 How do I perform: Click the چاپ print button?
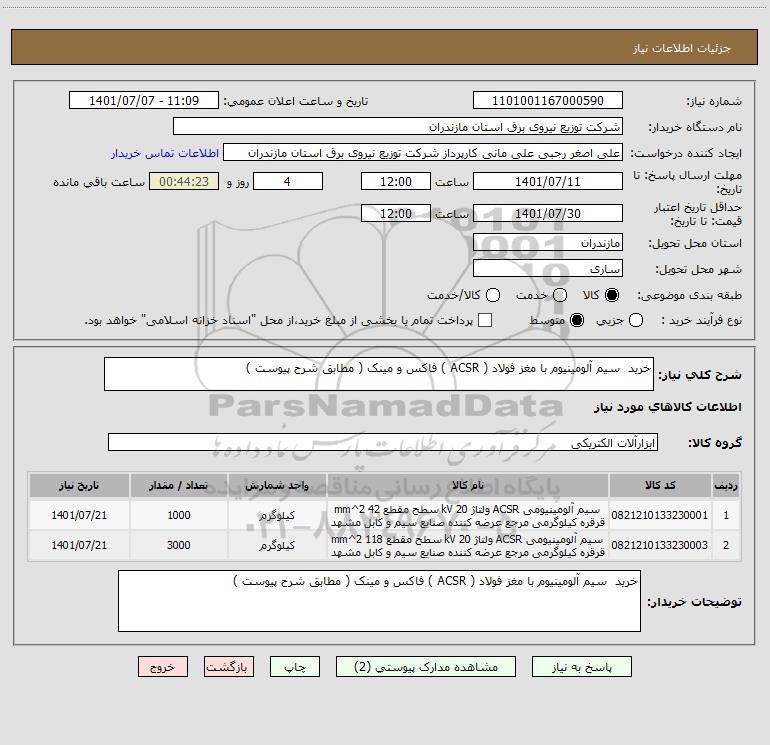click(295, 667)
